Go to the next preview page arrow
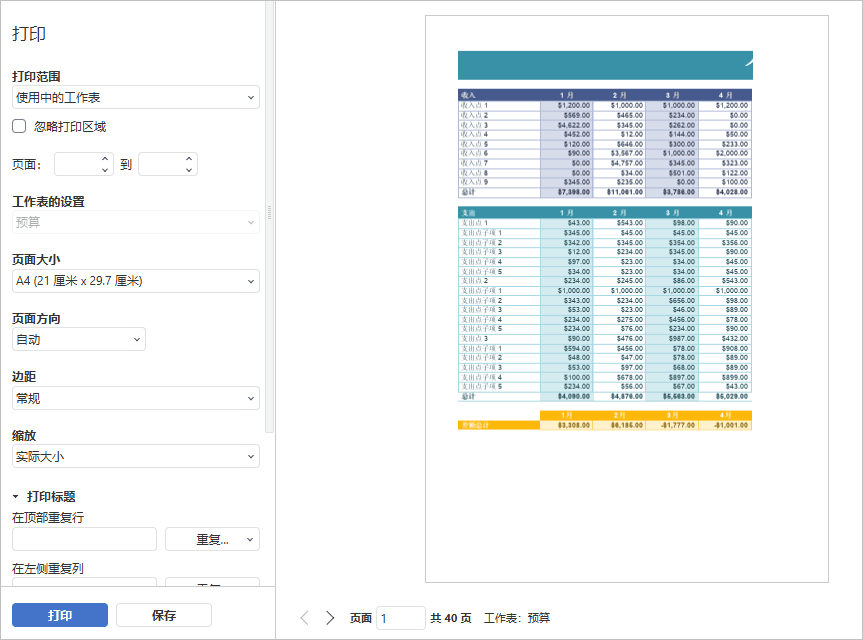 click(330, 618)
